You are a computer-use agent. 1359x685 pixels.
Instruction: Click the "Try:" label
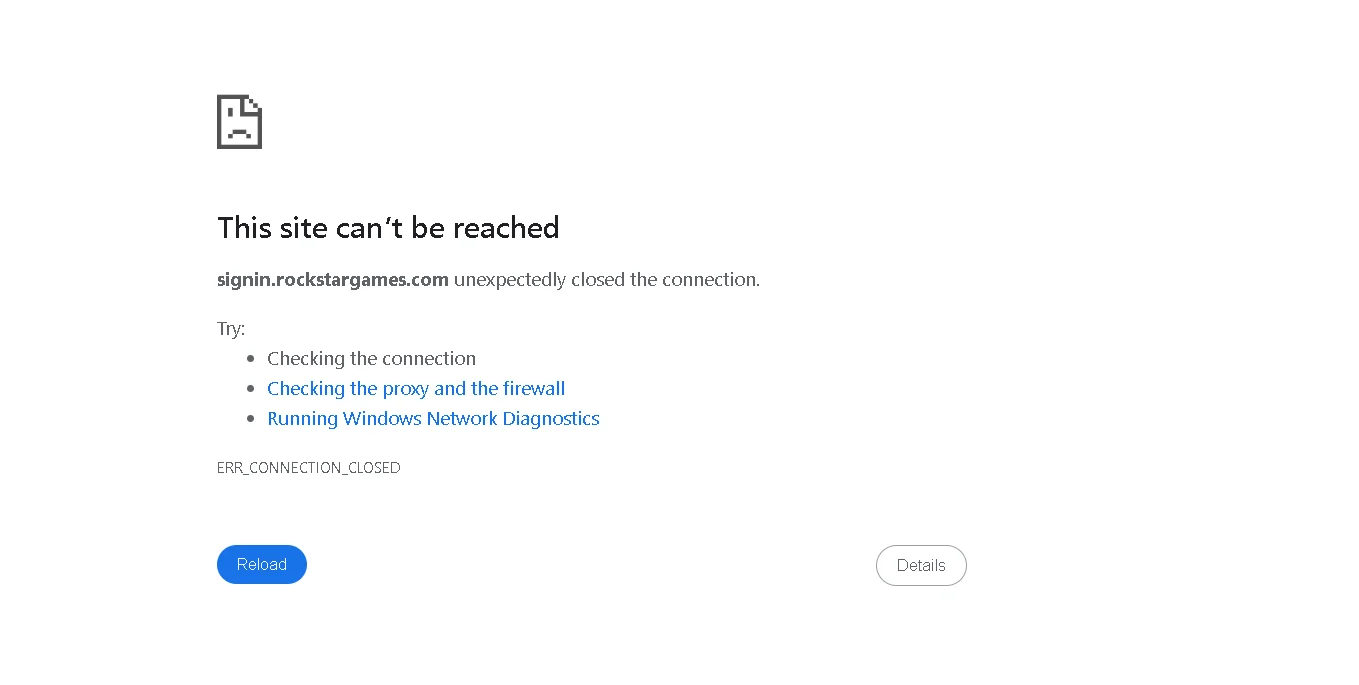231,329
